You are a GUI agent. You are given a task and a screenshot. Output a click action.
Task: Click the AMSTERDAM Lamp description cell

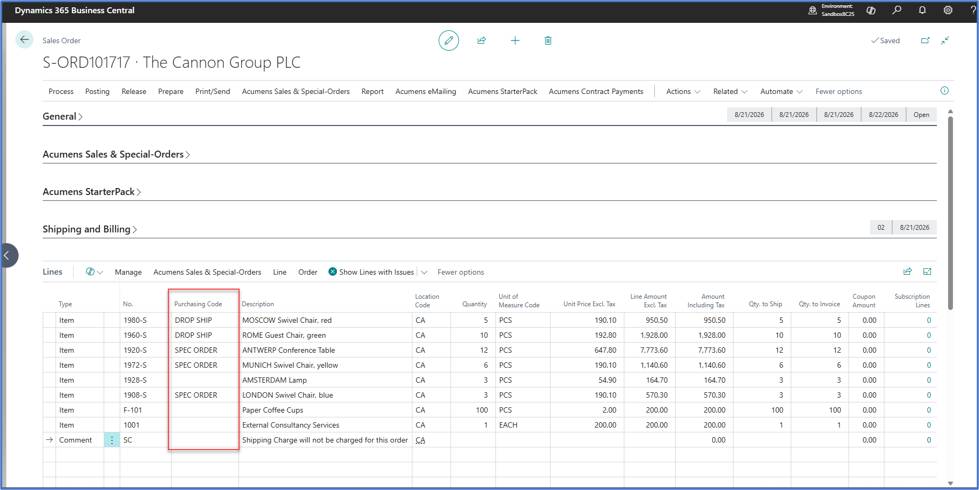pyautogui.click(x=325, y=380)
